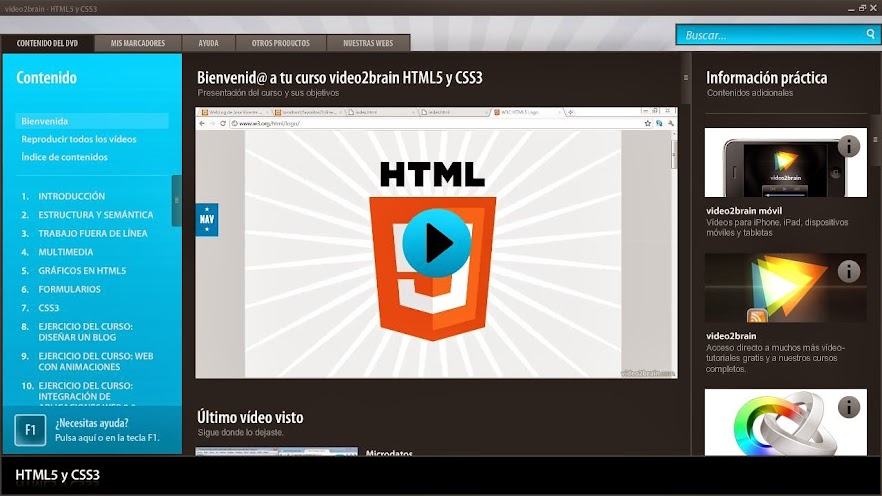Open info for video2brain móvil card
882x496 pixels.
tap(848, 146)
